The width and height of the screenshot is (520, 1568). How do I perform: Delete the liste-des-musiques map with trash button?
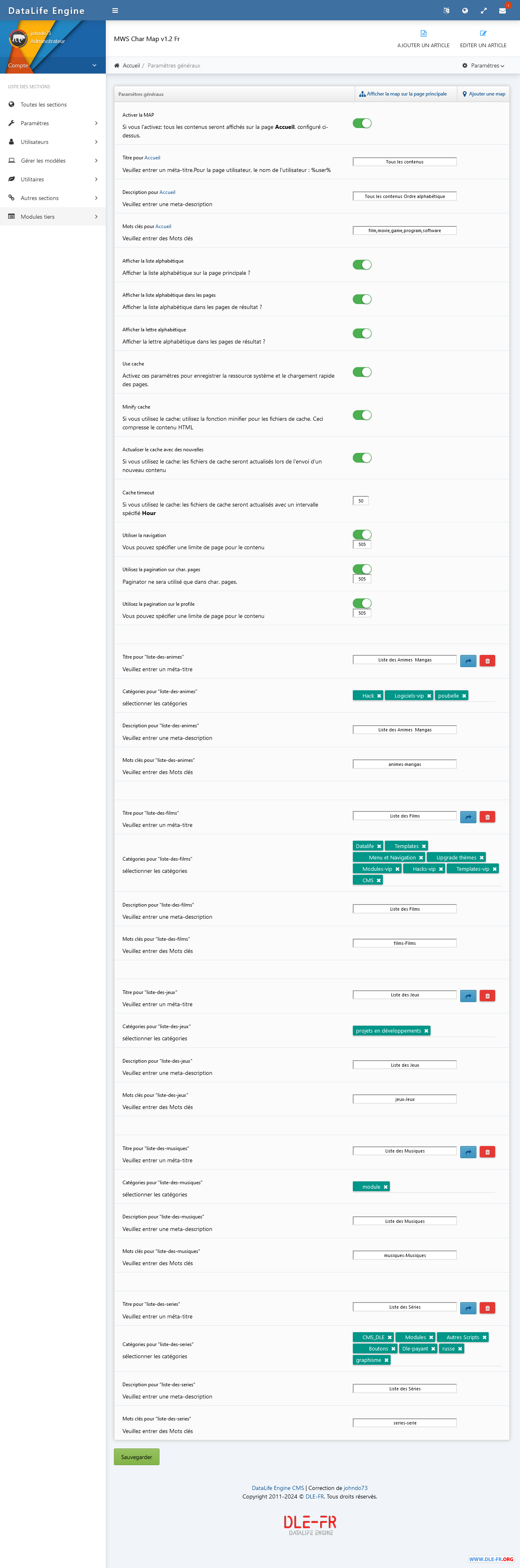pyautogui.click(x=487, y=1152)
